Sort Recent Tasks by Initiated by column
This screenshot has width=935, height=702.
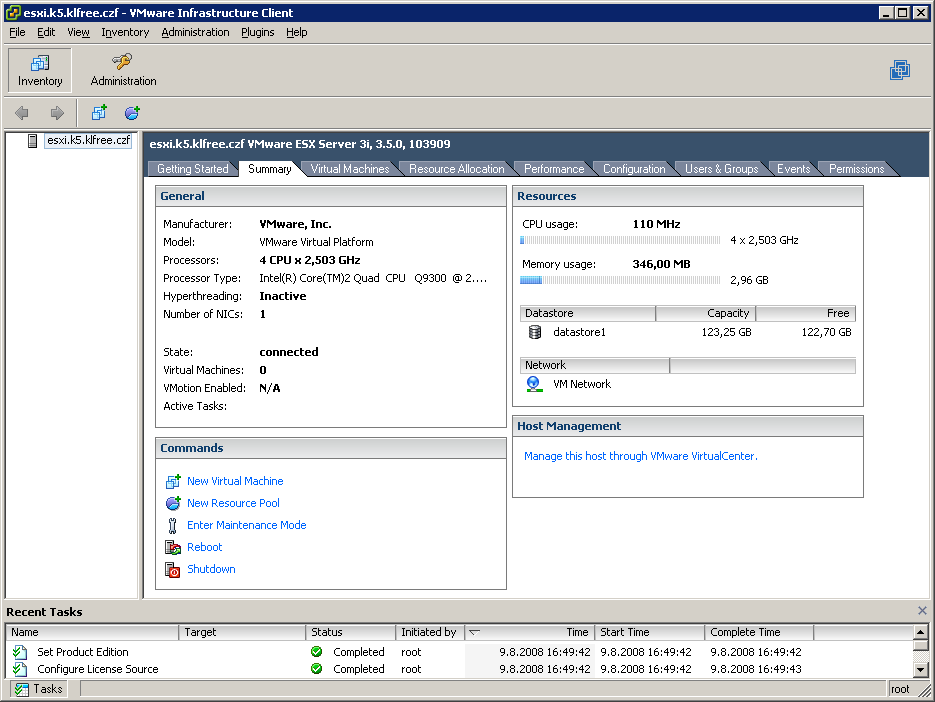(x=430, y=632)
